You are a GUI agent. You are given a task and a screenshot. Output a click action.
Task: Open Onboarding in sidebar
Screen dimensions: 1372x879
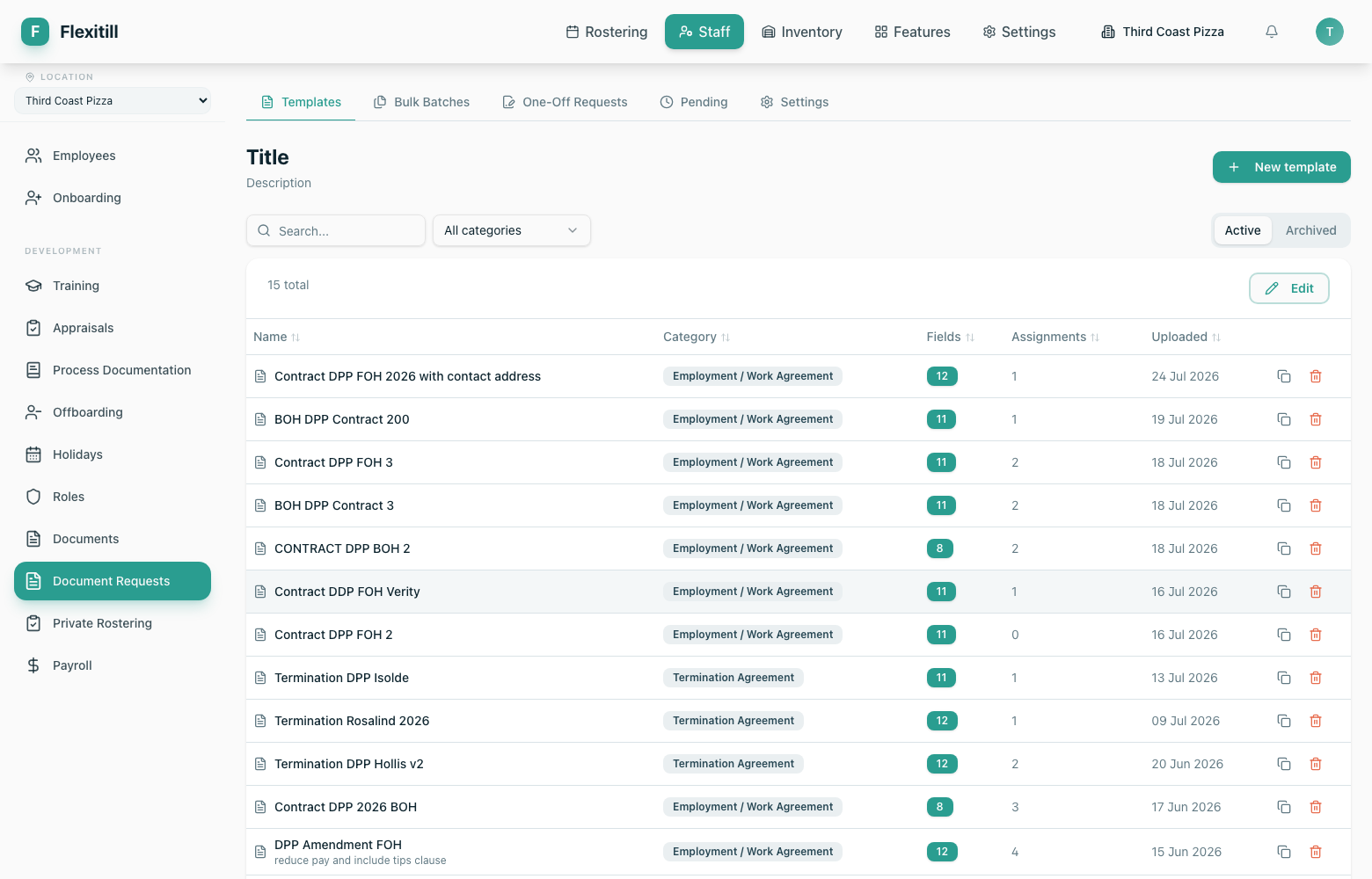point(113,198)
